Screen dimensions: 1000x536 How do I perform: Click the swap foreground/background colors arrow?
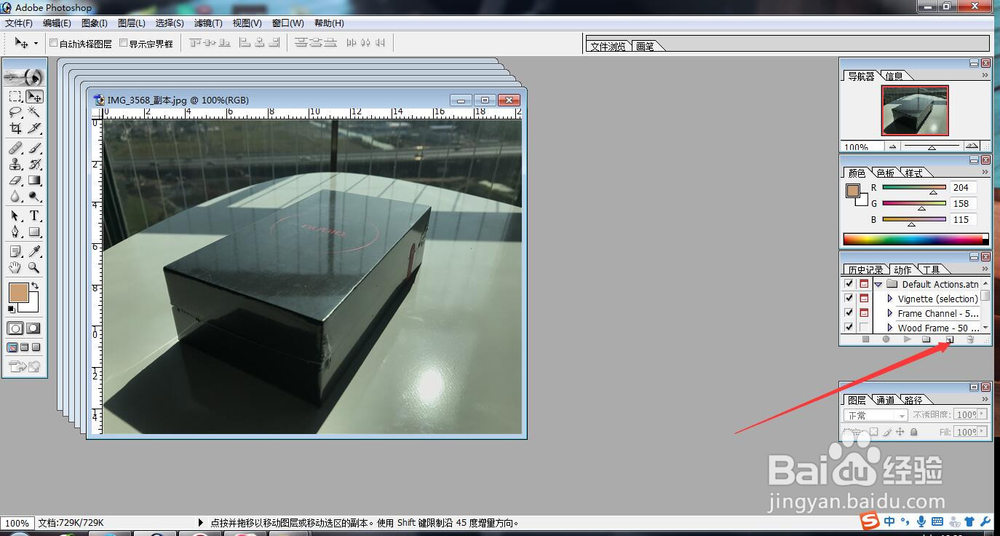click(35, 286)
